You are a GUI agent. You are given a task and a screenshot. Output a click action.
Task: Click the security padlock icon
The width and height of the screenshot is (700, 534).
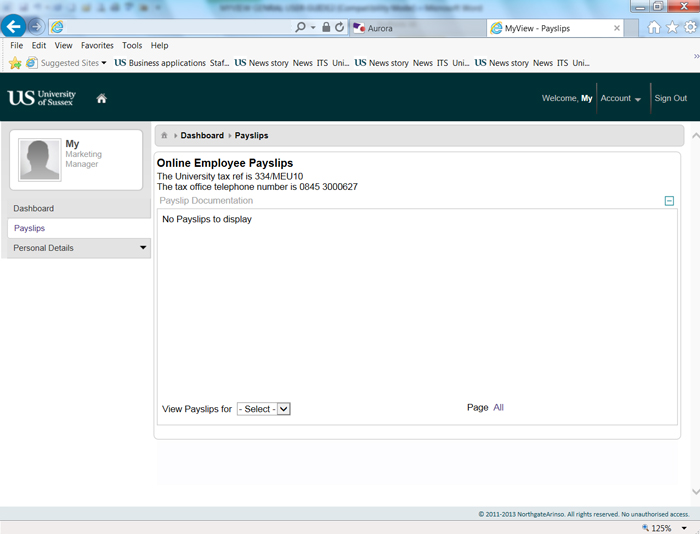coord(326,27)
